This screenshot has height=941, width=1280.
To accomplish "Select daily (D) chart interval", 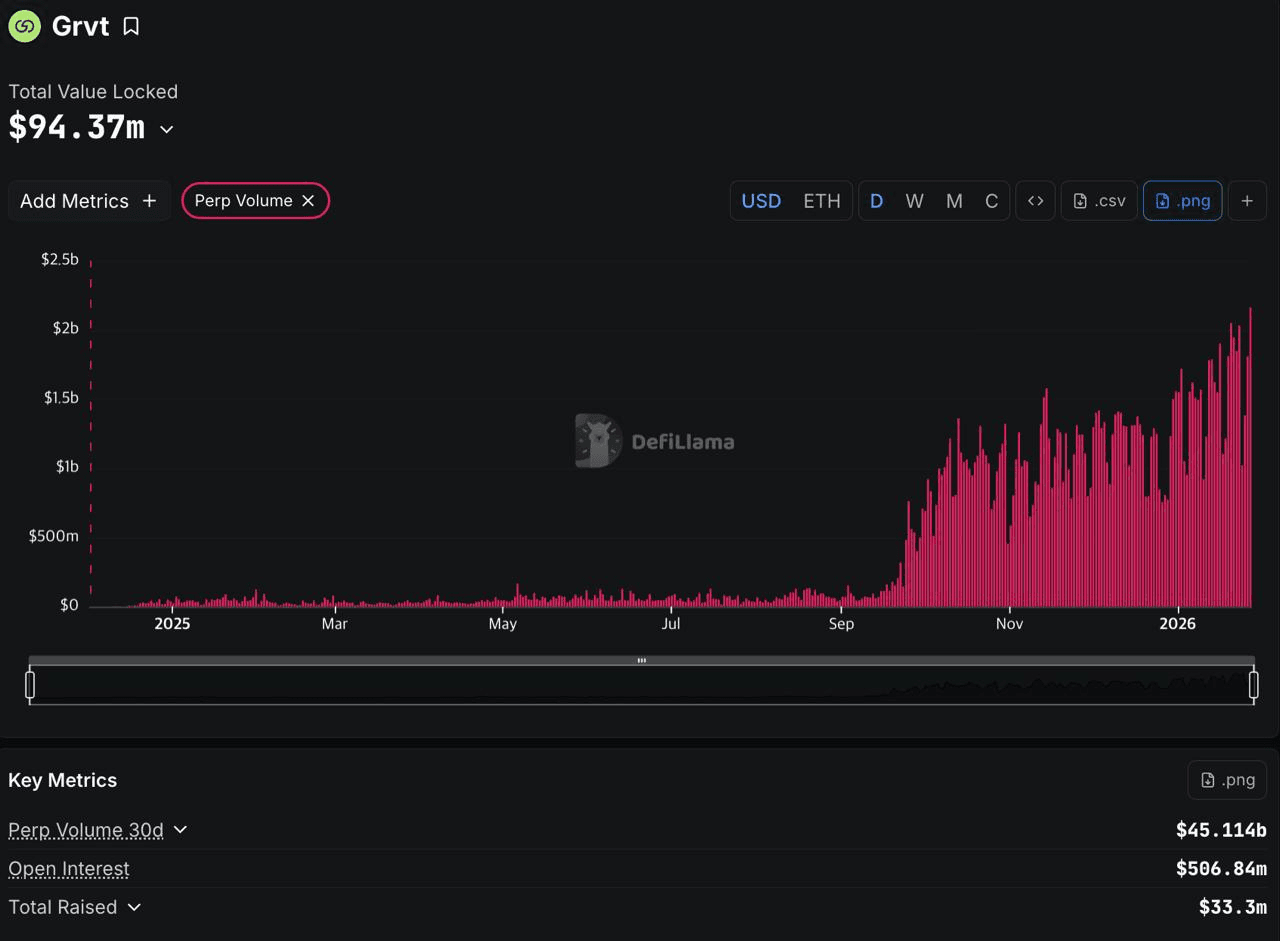I will point(876,201).
